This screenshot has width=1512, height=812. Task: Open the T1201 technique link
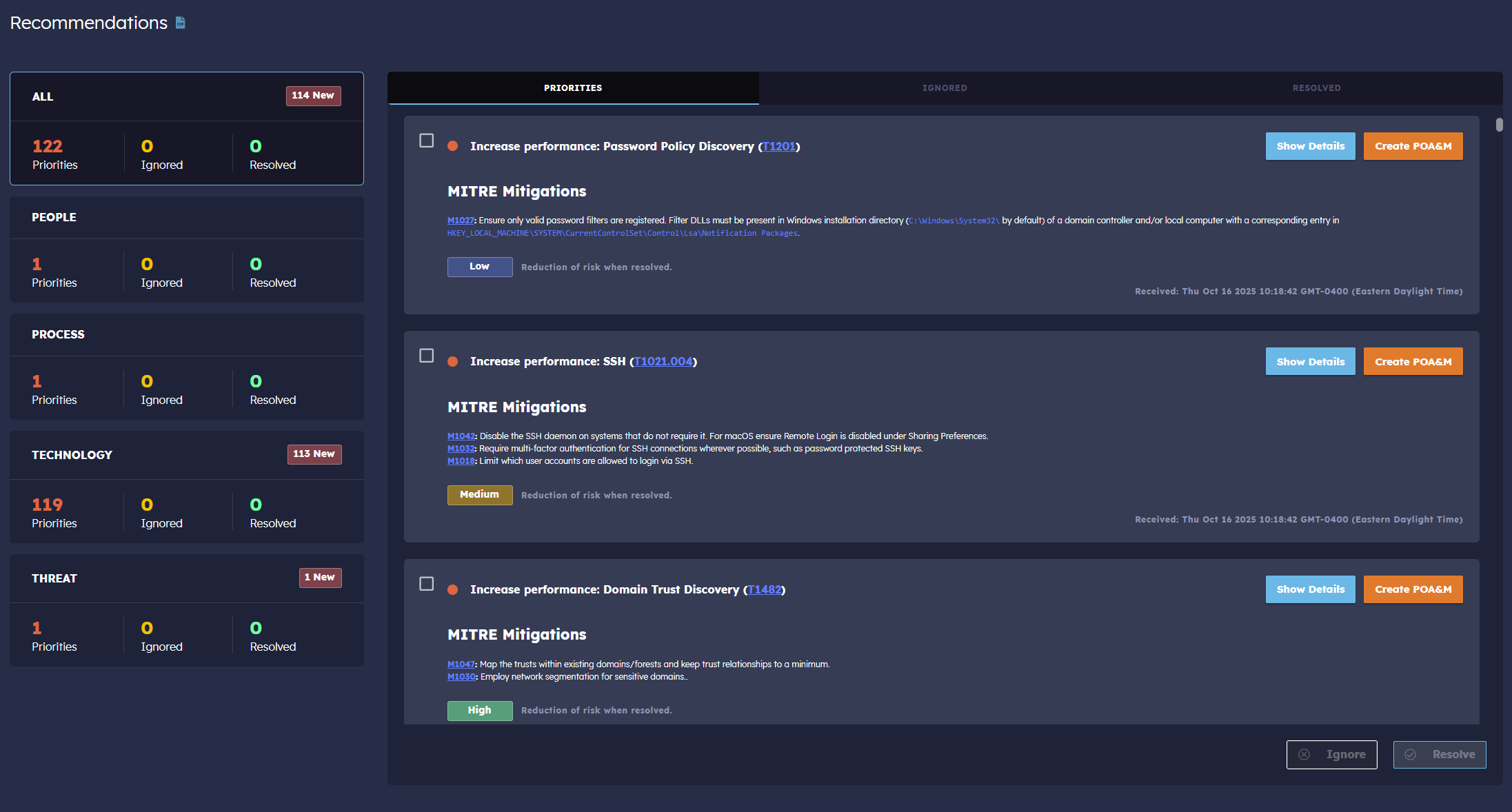point(778,146)
